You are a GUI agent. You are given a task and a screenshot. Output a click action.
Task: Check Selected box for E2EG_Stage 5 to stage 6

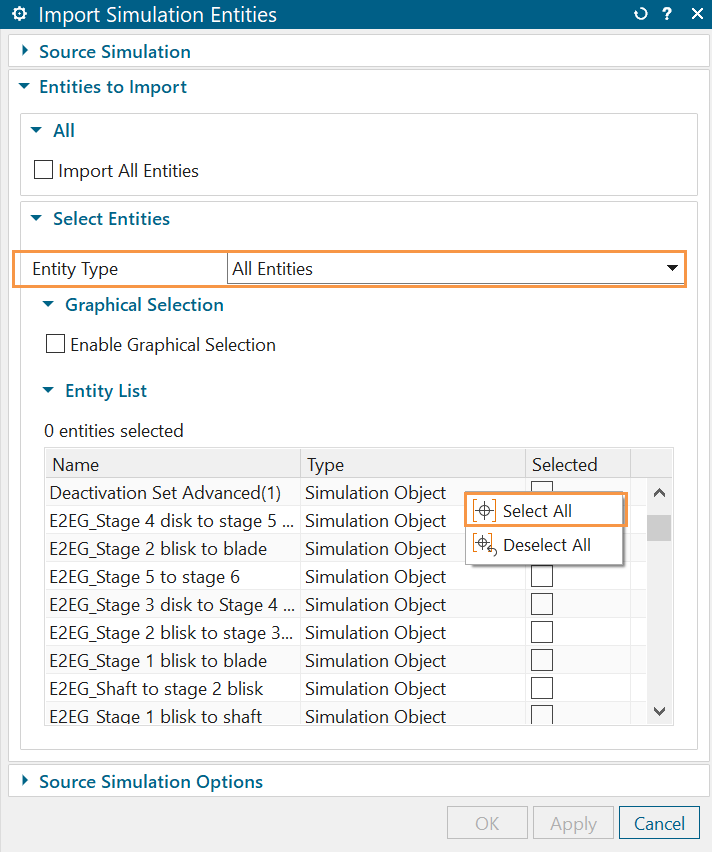pos(541,577)
